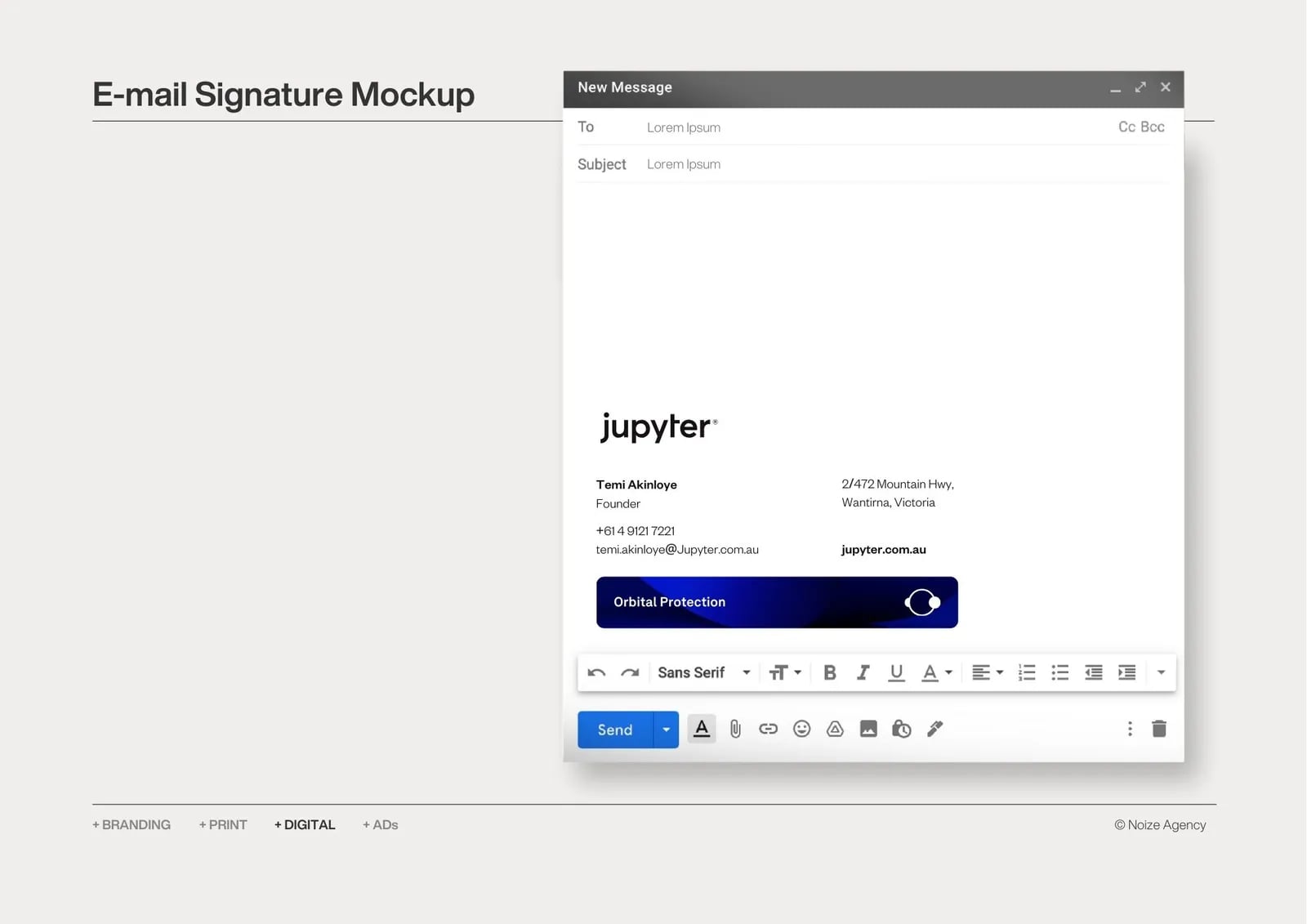Click the jupyter logo in signature
The height and width of the screenshot is (924, 1307).
tap(658, 426)
